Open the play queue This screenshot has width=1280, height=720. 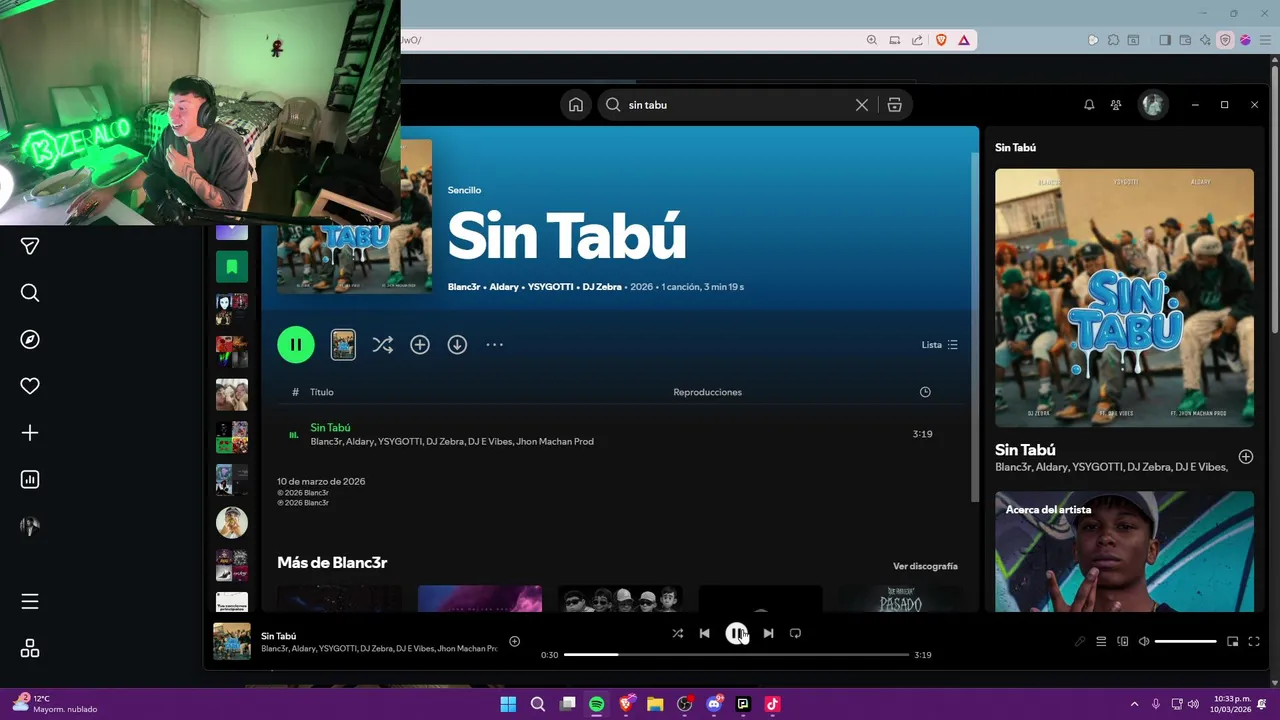tap(1101, 641)
